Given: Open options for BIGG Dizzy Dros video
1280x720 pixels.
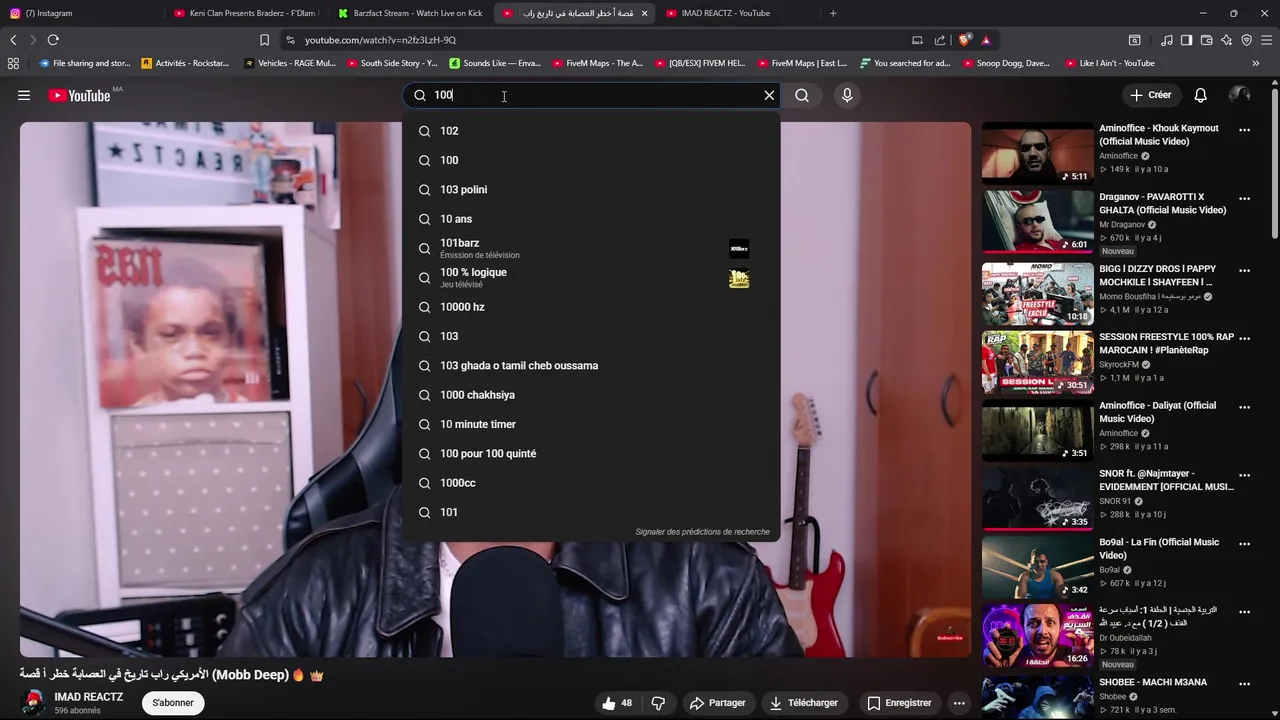Looking at the screenshot, I should click(x=1244, y=270).
